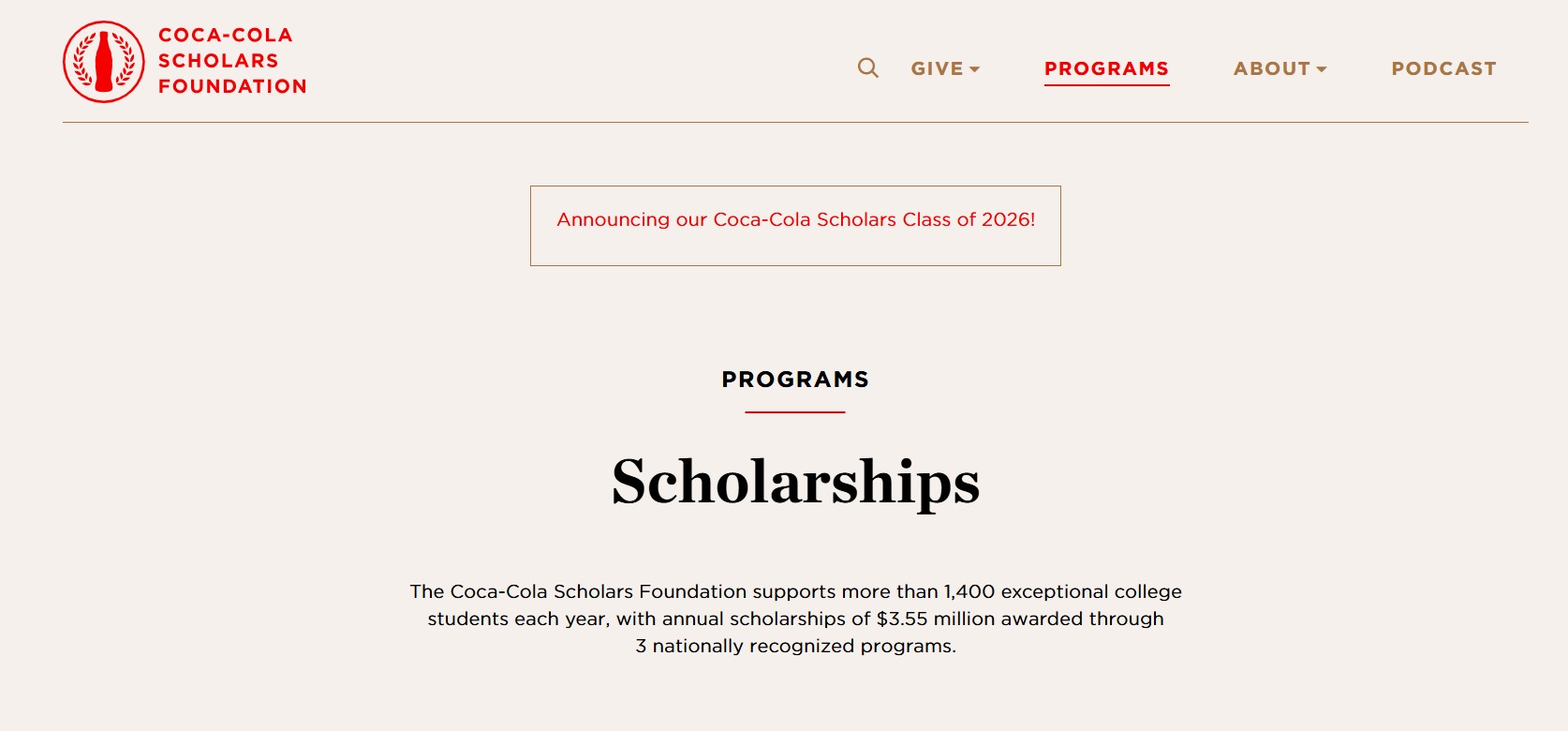Click the Coca-Cola Scholars Foundation logo
Screen dimensions: 1568x731
point(184,60)
